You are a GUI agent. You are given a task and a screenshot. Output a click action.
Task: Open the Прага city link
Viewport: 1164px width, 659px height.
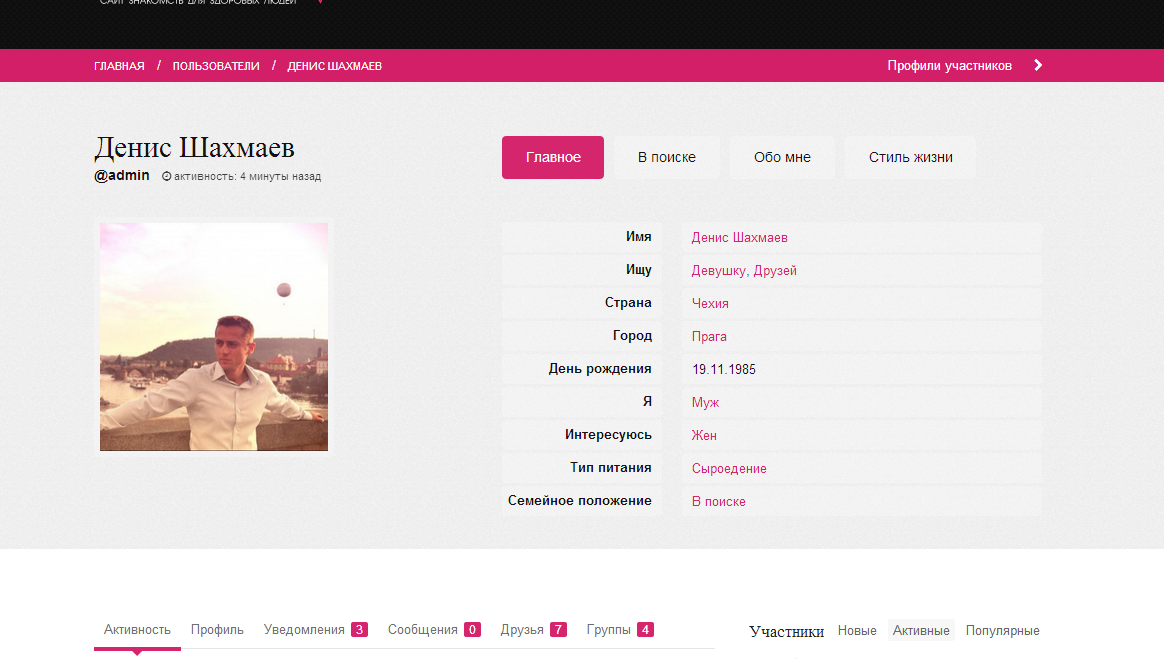(709, 337)
